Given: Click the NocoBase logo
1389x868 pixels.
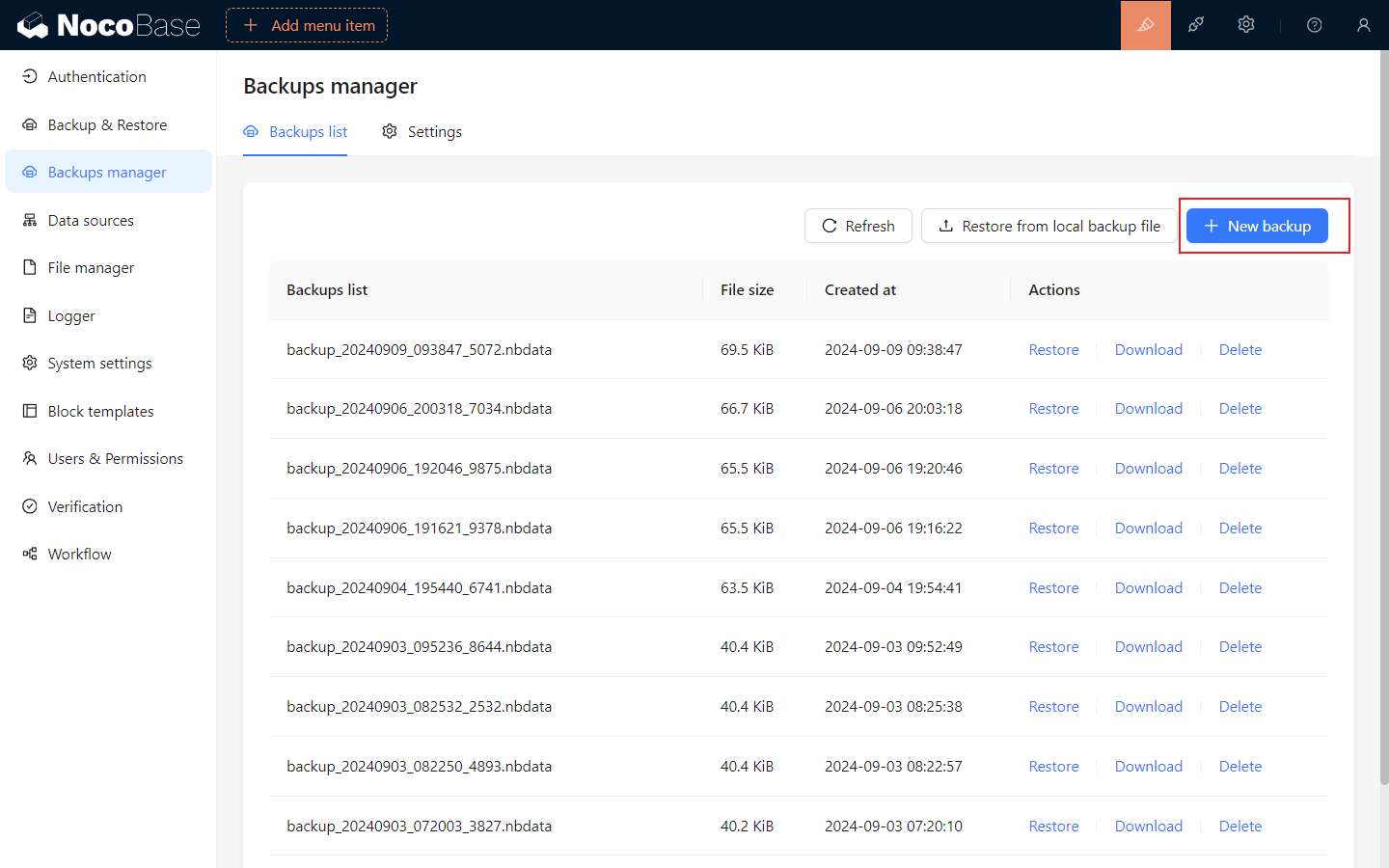Looking at the screenshot, I should [109, 25].
